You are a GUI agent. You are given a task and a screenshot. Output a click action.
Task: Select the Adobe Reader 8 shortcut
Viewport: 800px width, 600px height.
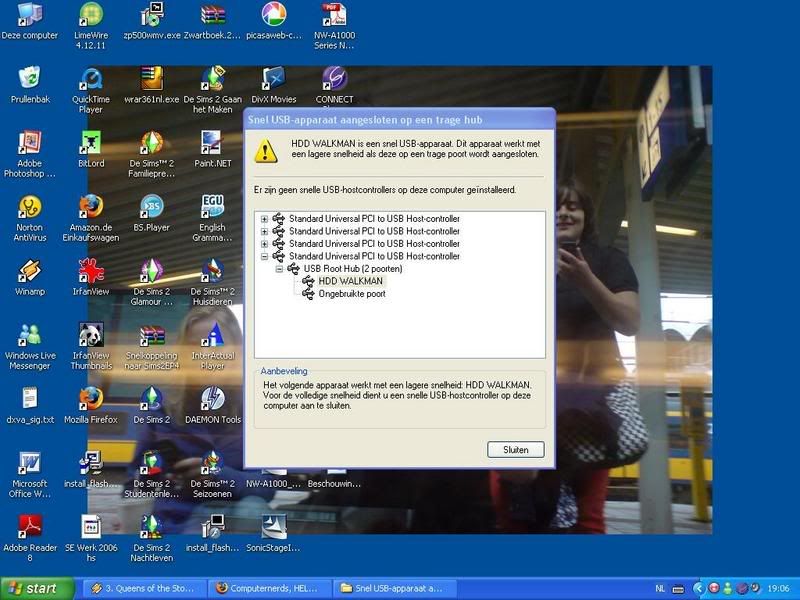30,539
